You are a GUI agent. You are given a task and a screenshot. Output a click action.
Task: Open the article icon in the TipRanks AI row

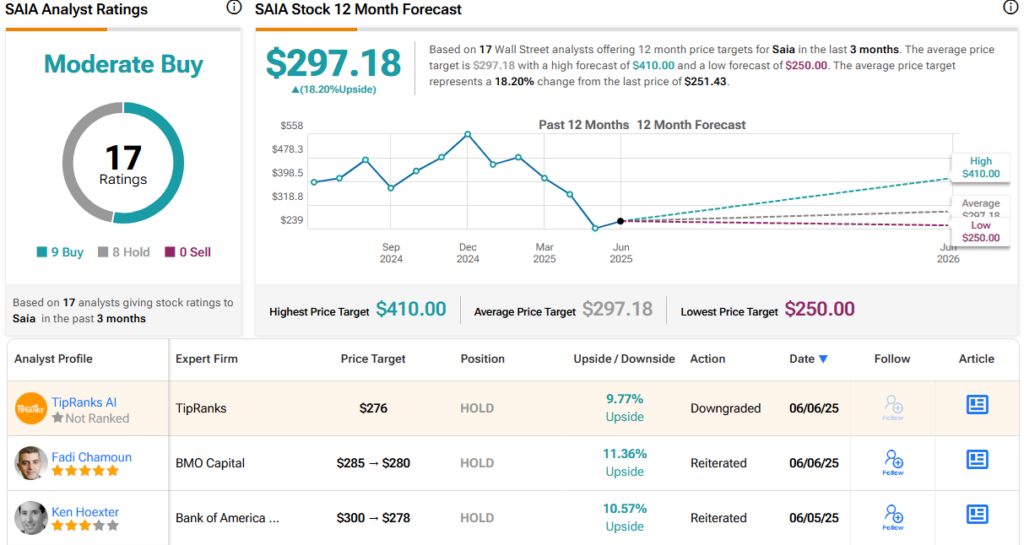(x=977, y=405)
